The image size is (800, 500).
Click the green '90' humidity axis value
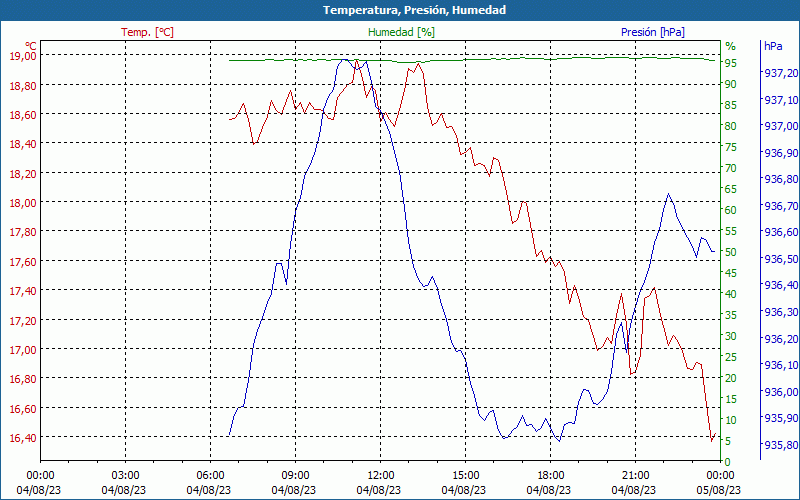pyautogui.click(x=731, y=84)
